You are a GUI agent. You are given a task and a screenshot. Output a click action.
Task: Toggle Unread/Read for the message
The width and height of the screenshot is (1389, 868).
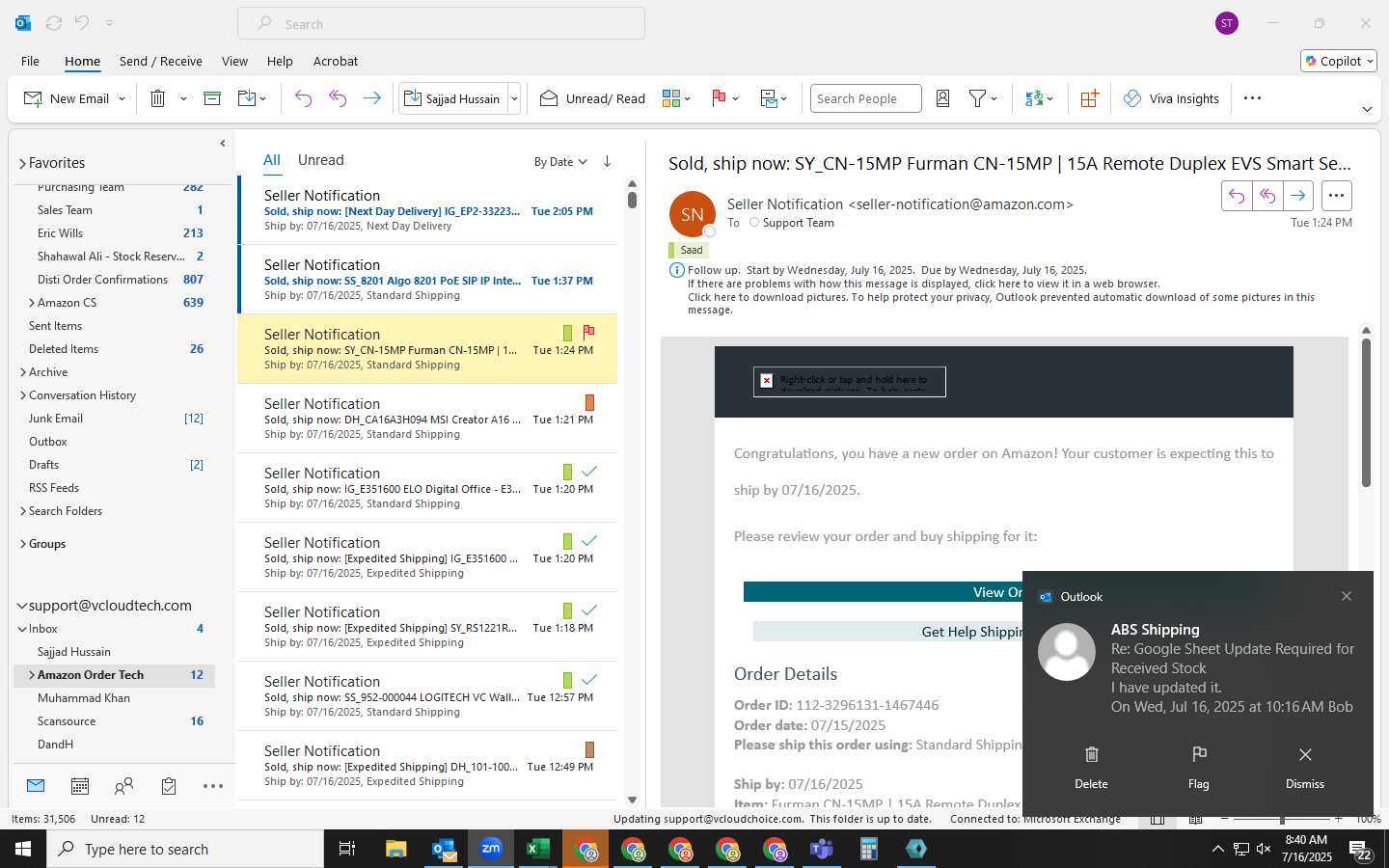(x=592, y=98)
